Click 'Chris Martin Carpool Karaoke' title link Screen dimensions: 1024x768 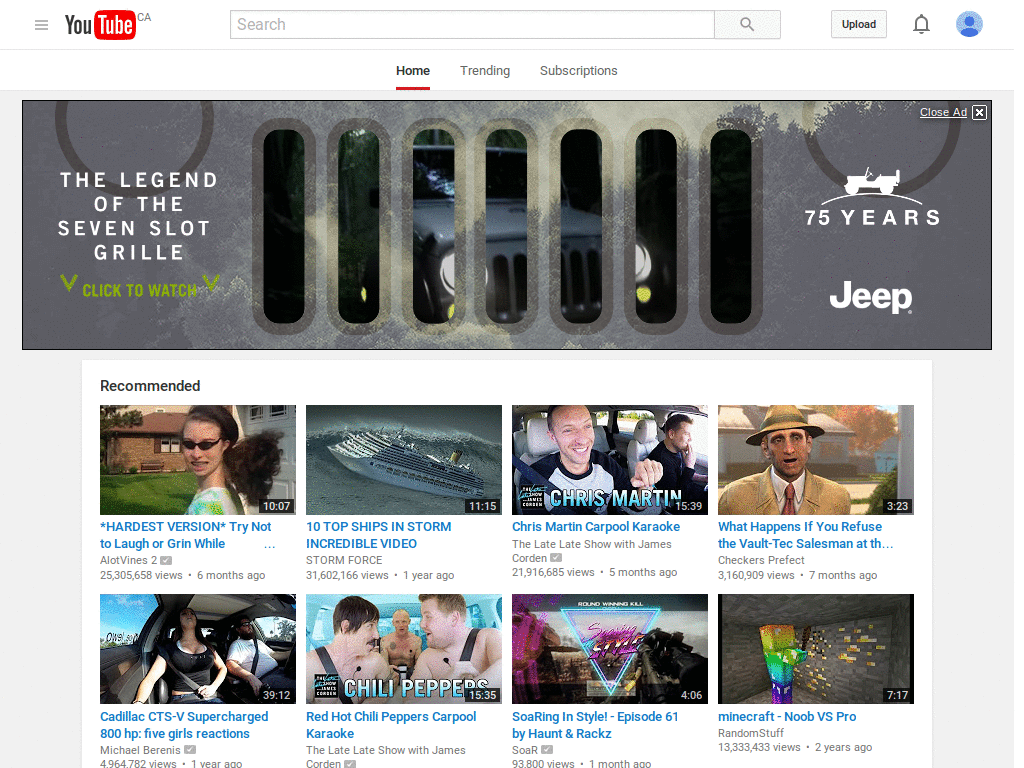596,526
